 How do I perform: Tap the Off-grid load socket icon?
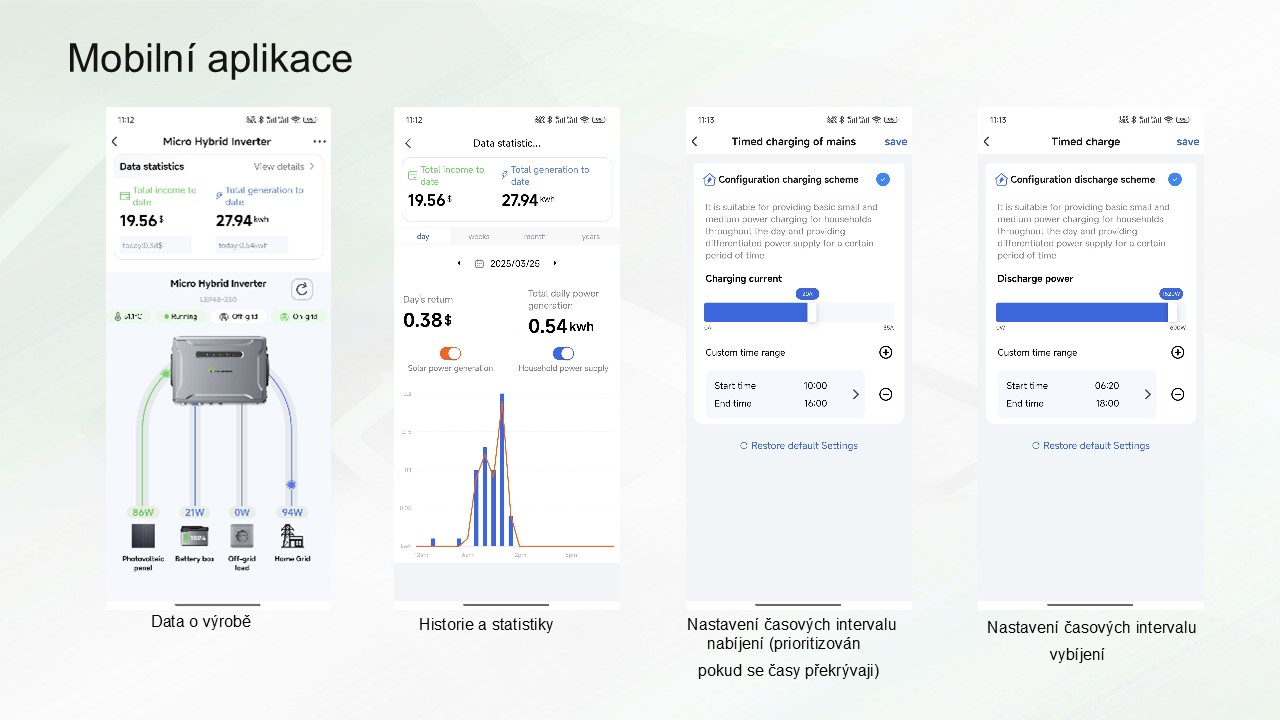coord(242,536)
